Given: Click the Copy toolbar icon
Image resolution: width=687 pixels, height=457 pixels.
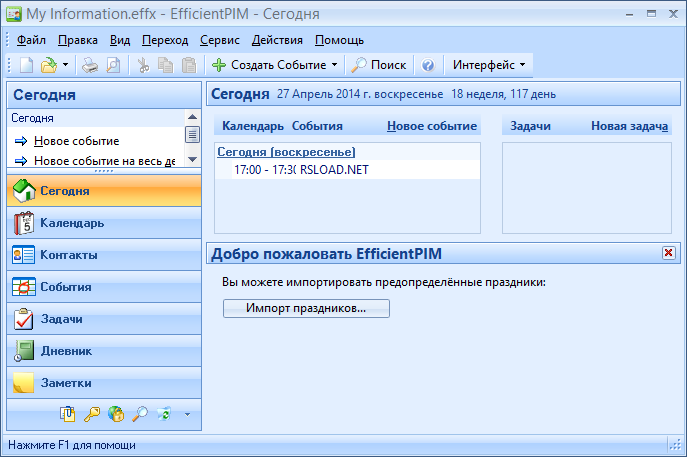Looking at the screenshot, I should (166, 65).
